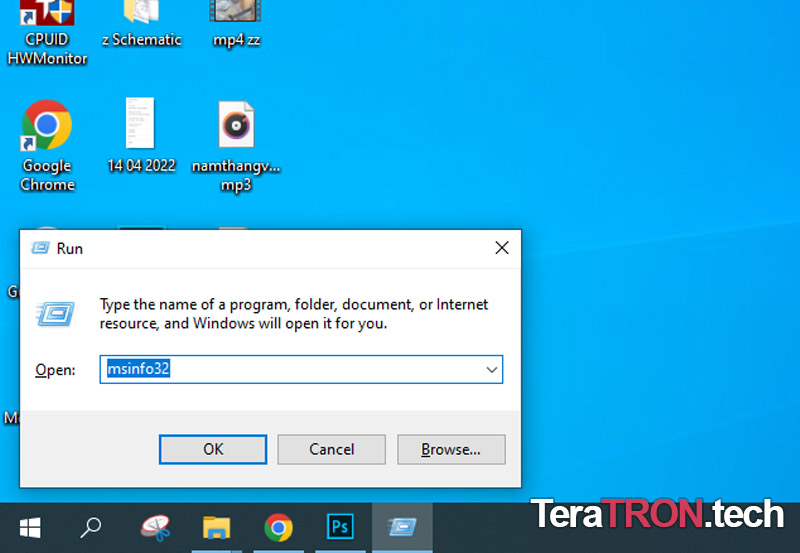This screenshot has width=800, height=553.
Task: Click OK in the Run dialog
Action: (213, 449)
